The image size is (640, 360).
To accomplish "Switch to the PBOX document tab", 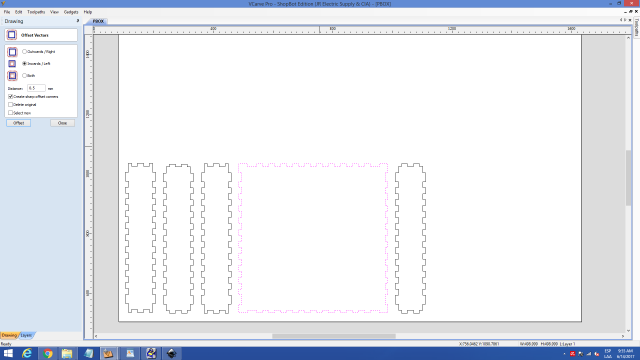I will [98, 21].
